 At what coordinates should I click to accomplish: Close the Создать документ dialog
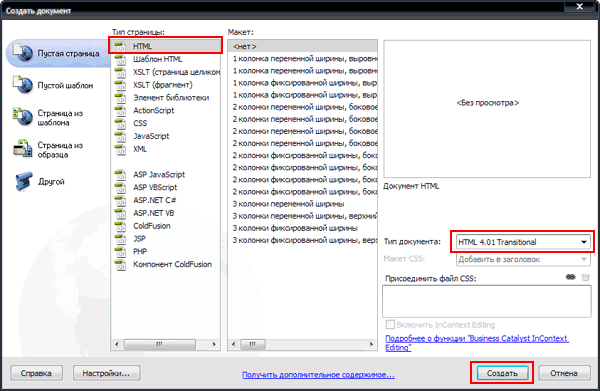pos(580,7)
